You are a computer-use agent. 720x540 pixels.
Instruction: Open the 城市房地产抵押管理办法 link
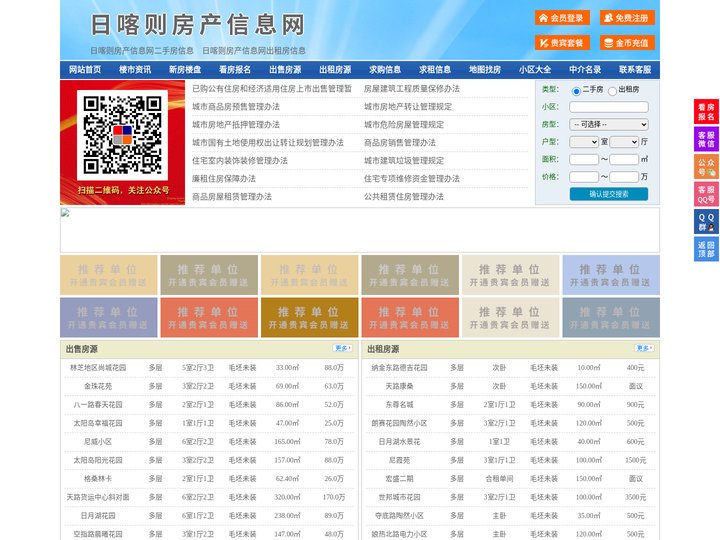tap(236, 125)
